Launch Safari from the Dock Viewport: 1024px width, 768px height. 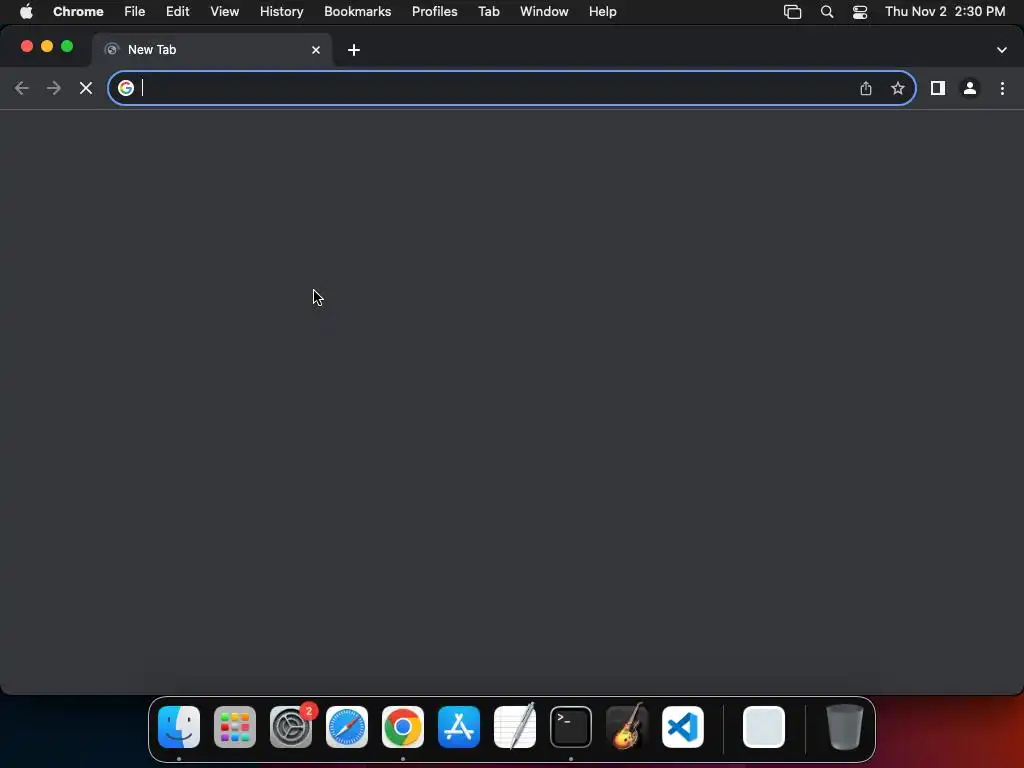(x=347, y=727)
